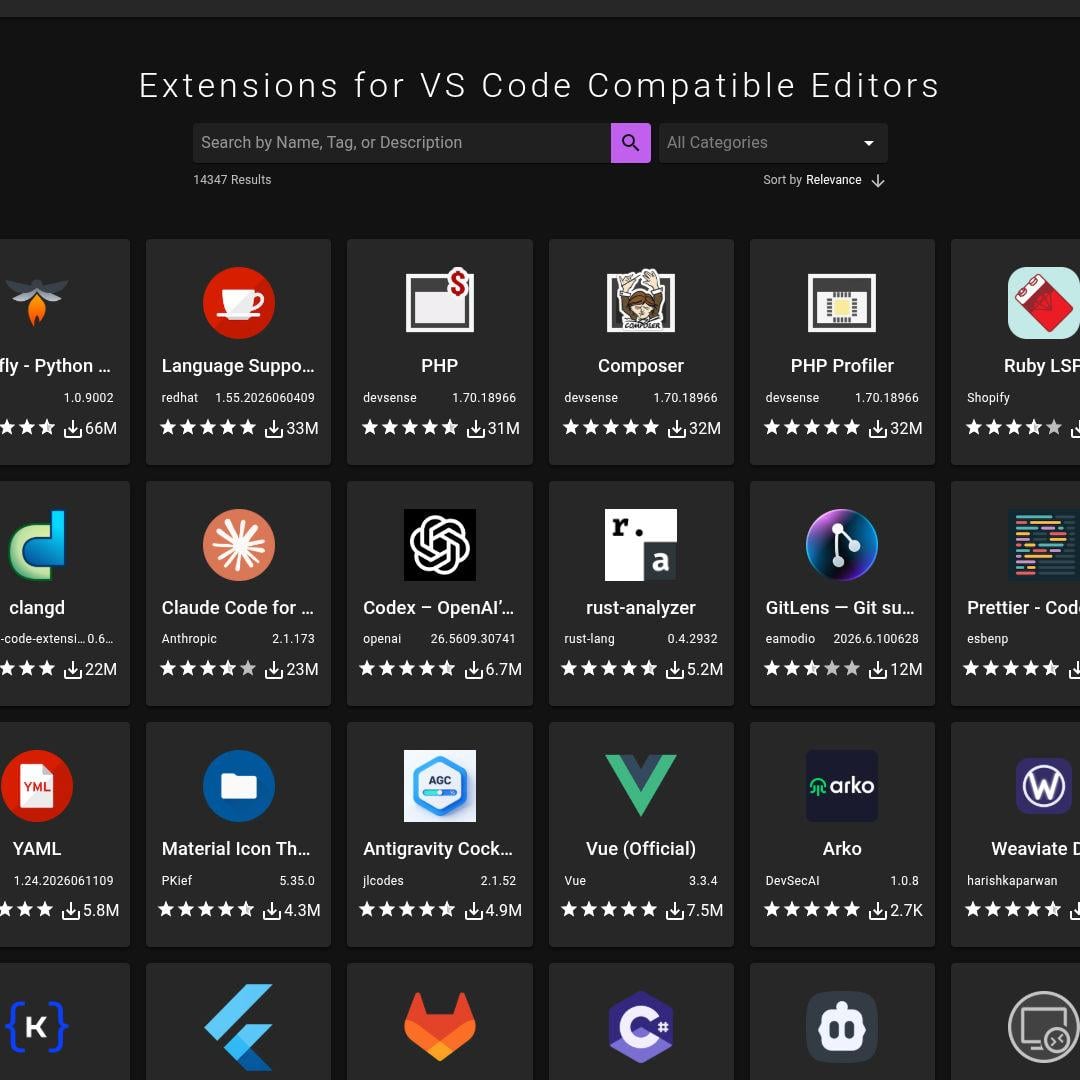Select the PHP Profiler chip icon

(x=842, y=303)
